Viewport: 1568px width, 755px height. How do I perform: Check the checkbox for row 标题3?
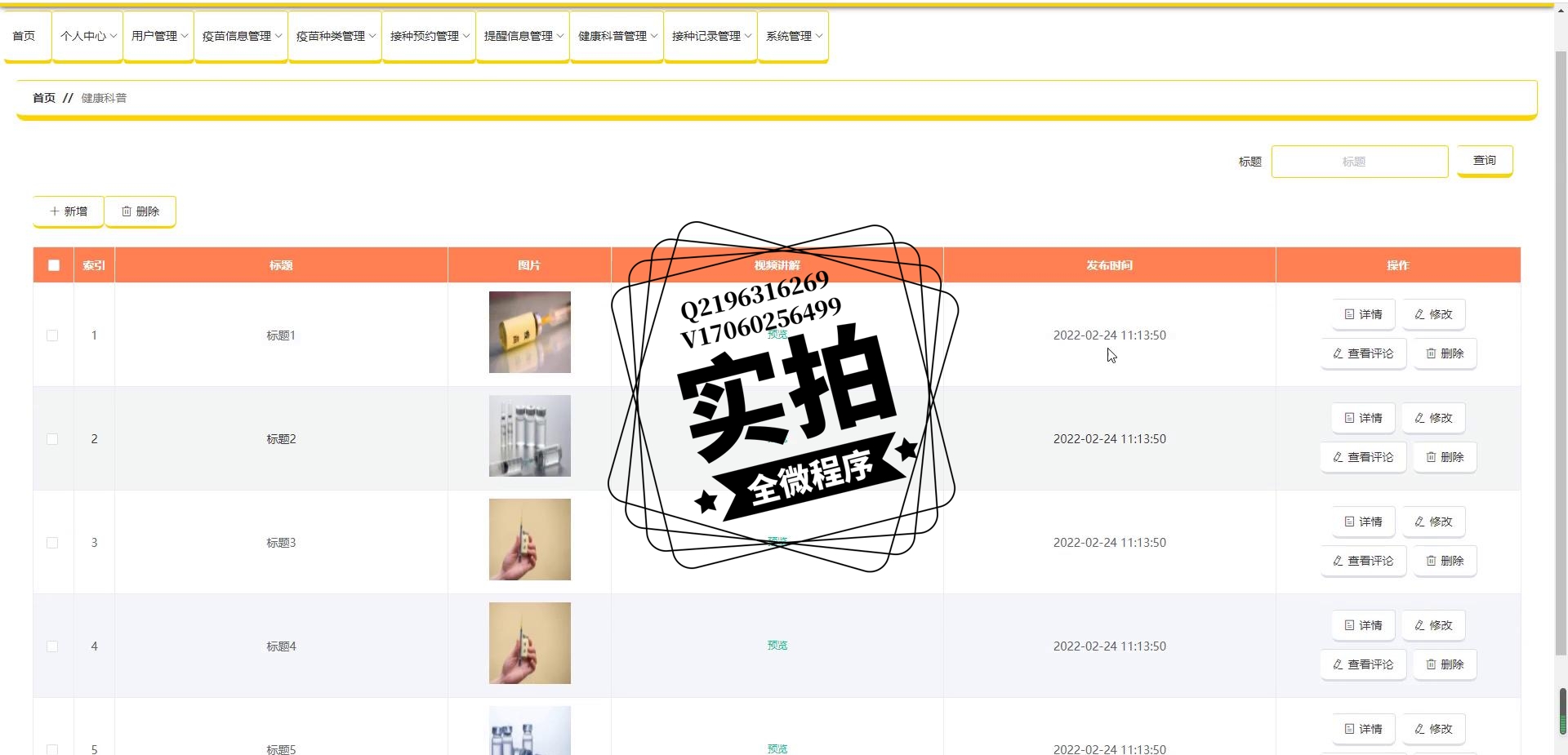(x=52, y=543)
